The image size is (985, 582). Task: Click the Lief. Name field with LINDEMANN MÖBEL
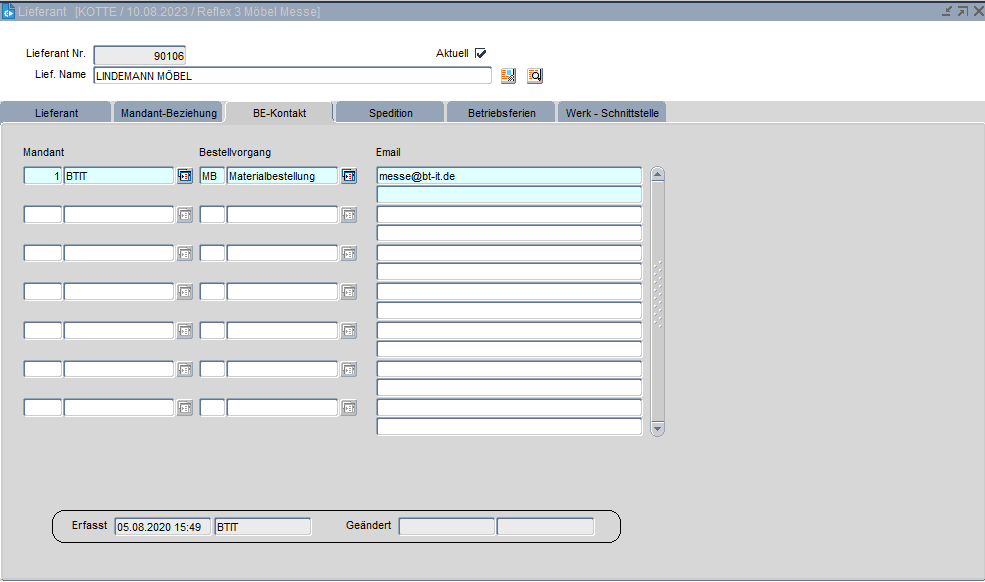pos(291,76)
